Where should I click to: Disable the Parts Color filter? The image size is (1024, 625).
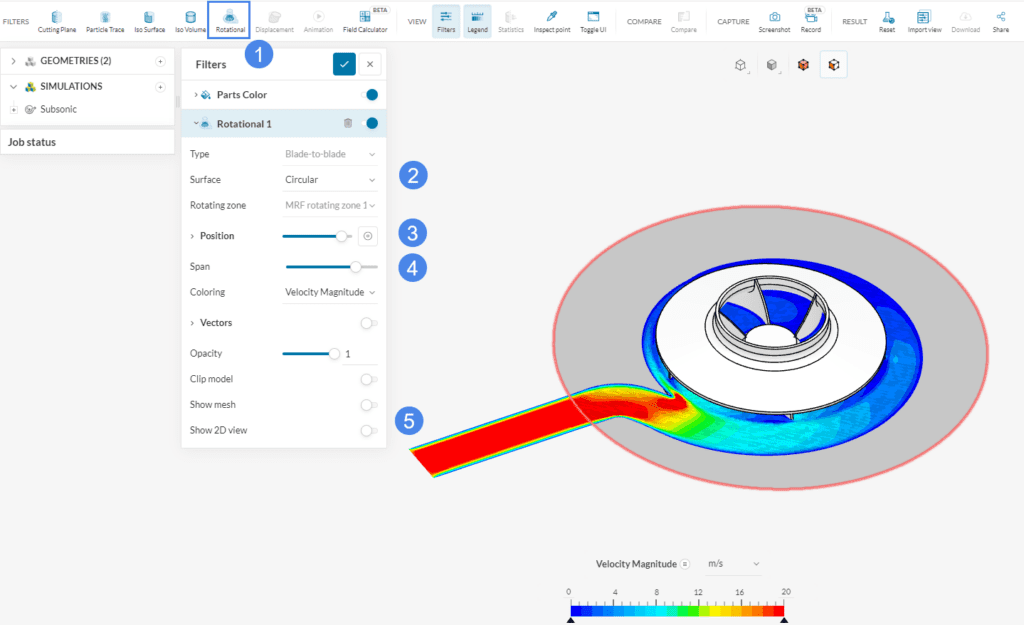[x=368, y=94]
